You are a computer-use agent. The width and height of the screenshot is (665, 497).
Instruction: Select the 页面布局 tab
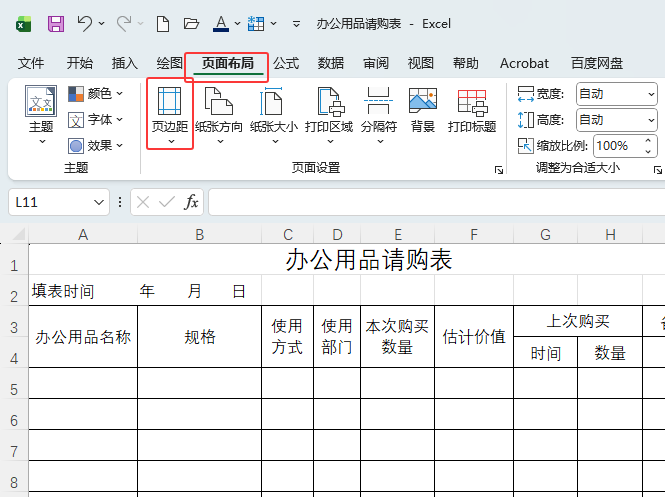pos(228,63)
